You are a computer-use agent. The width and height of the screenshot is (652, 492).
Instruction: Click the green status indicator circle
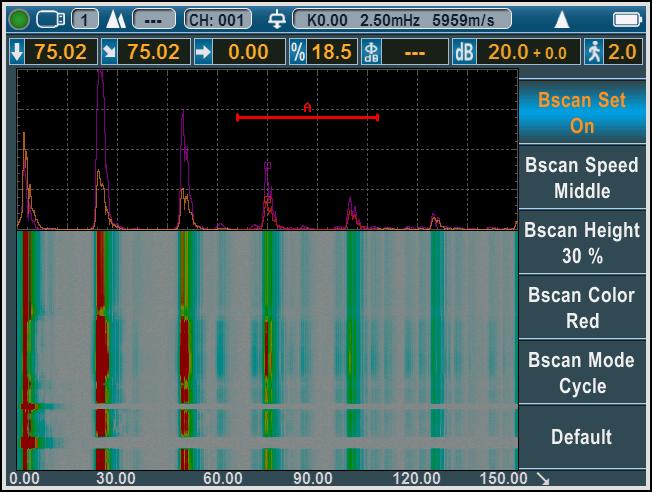click(x=19, y=19)
